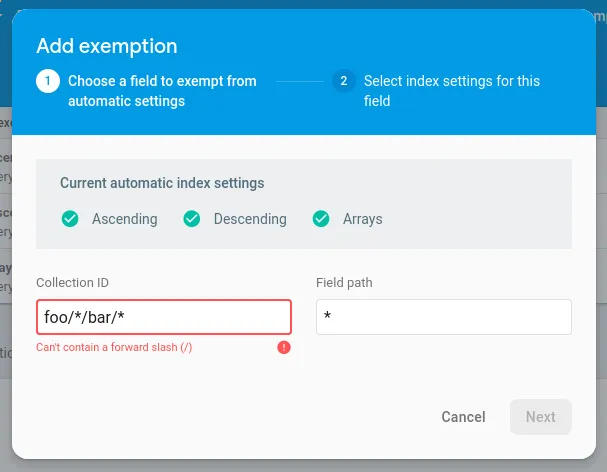Click the Descending label text
This screenshot has height=472, width=607.
(250, 219)
